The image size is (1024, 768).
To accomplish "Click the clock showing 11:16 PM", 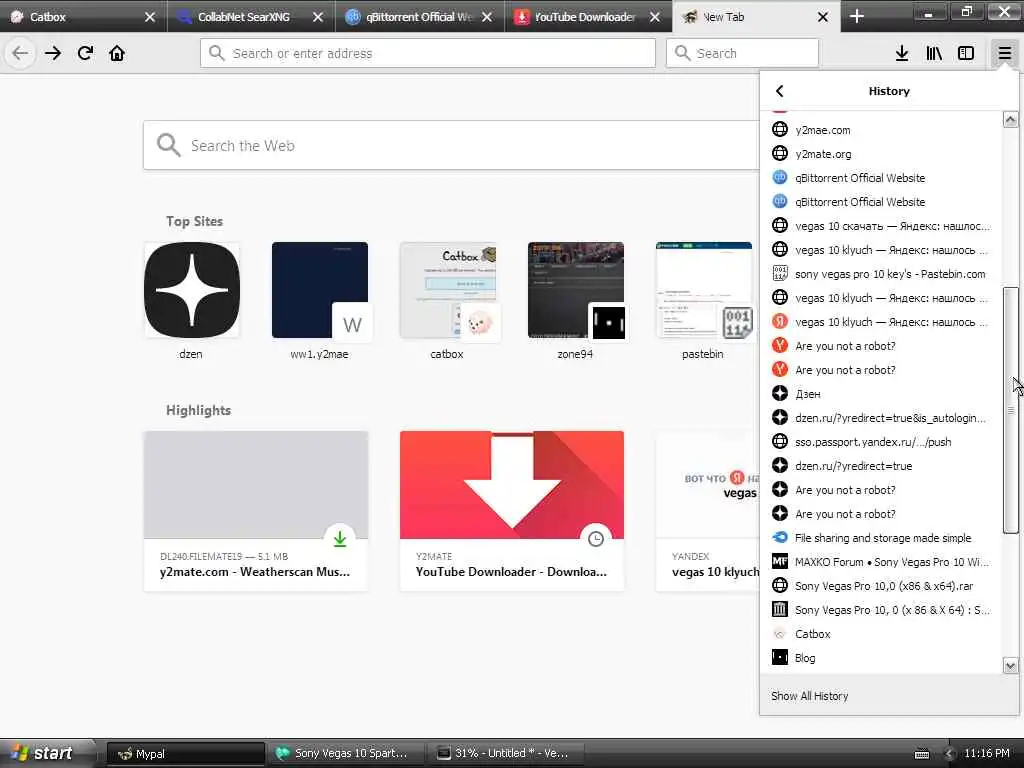I will (987, 753).
